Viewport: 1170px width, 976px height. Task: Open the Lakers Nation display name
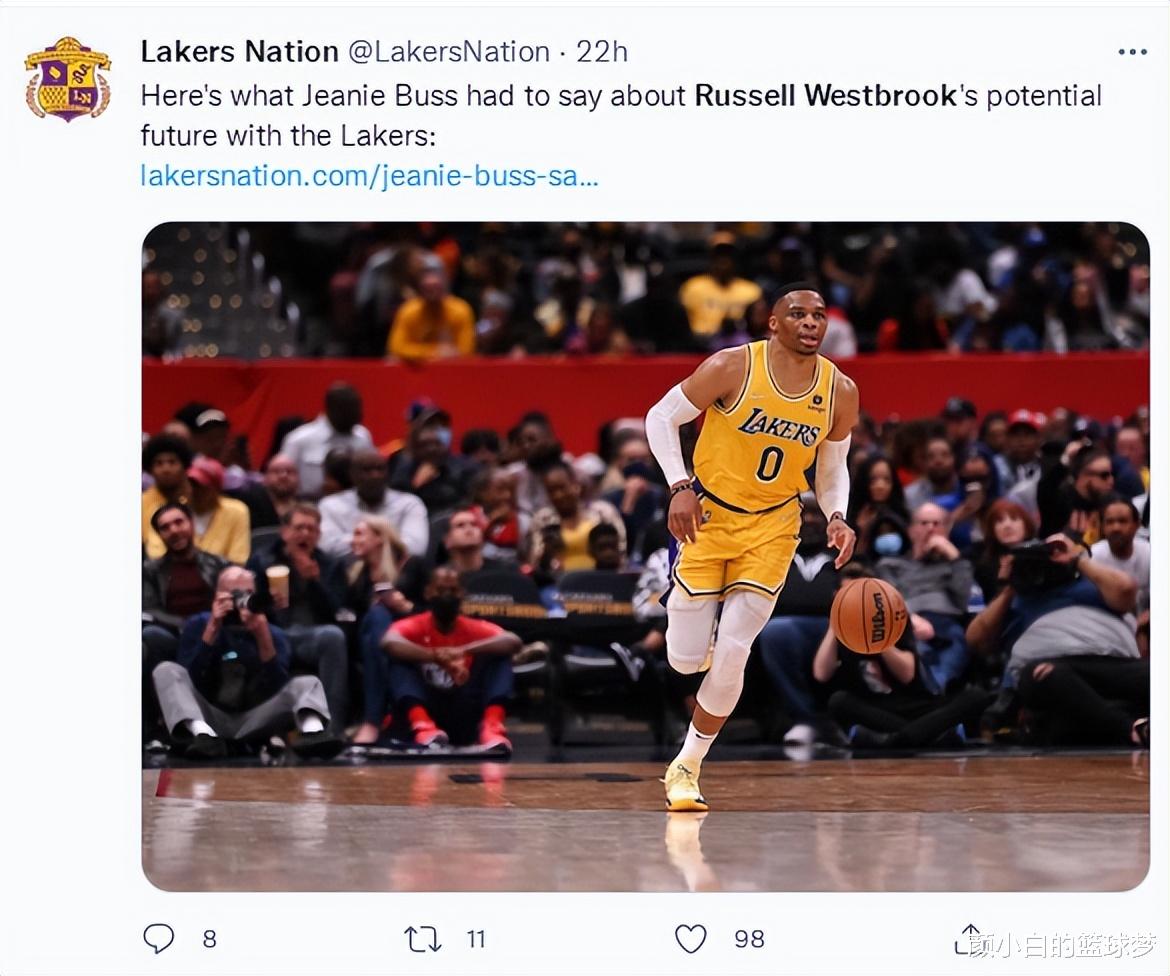click(240, 51)
